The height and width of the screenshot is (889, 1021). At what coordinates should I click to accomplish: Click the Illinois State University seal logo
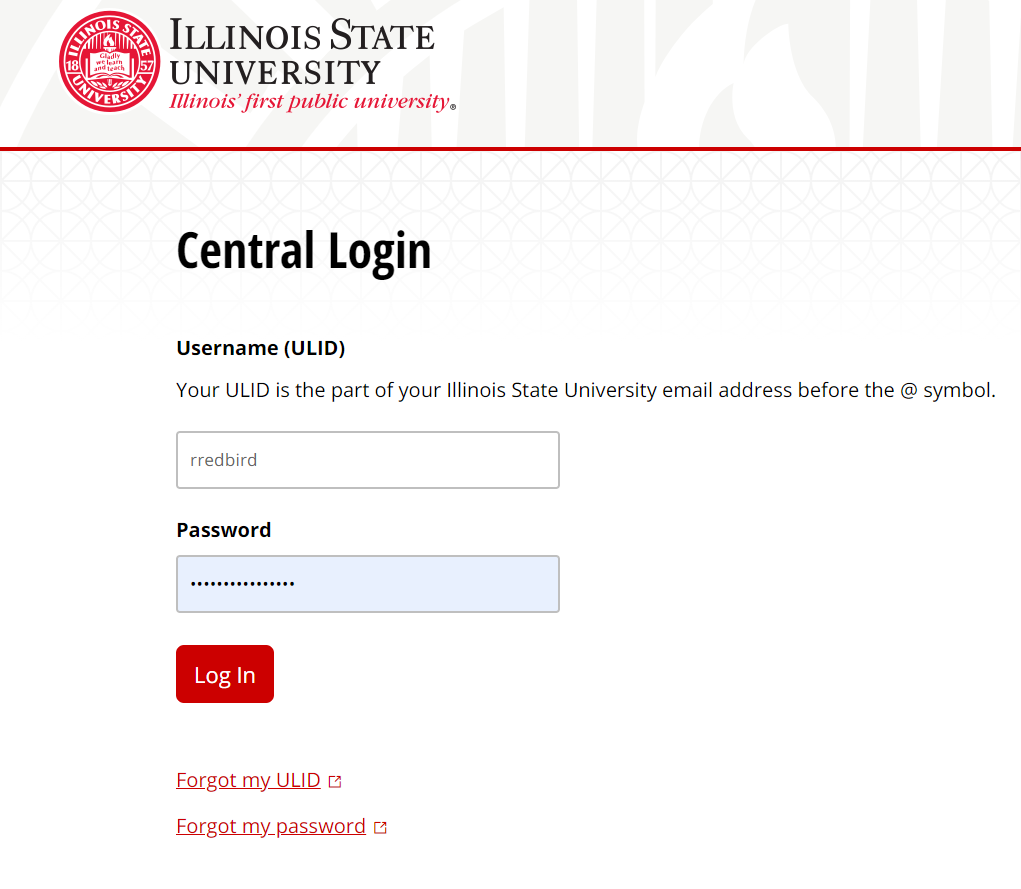click(x=109, y=62)
